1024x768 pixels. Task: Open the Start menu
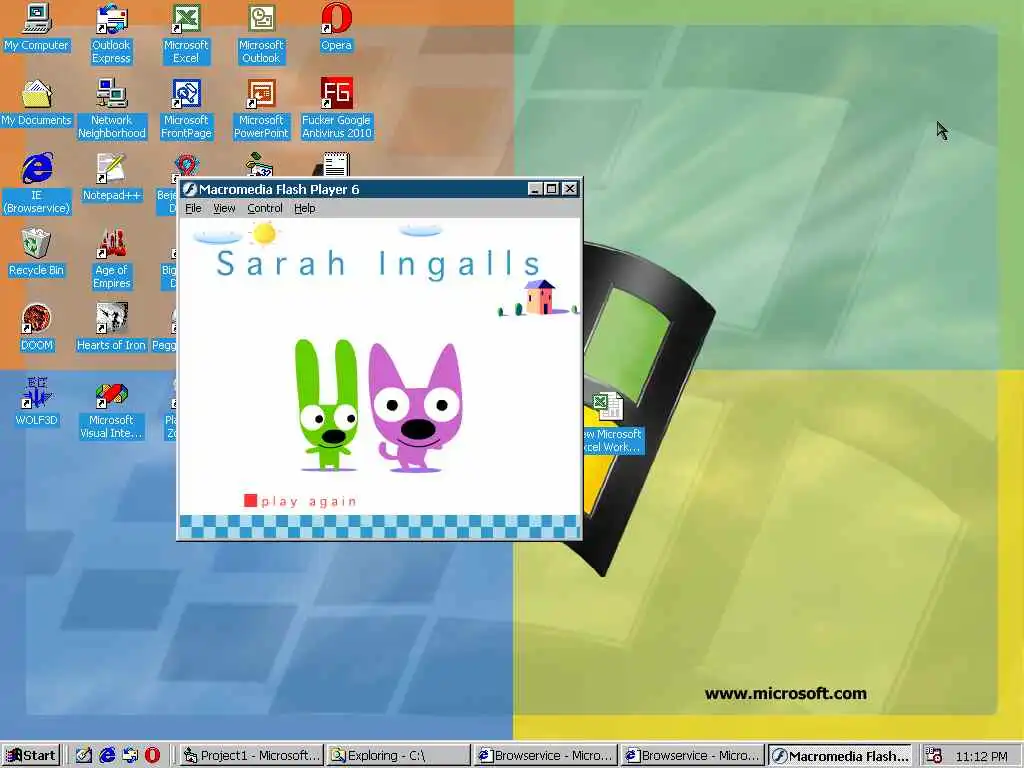(31, 756)
